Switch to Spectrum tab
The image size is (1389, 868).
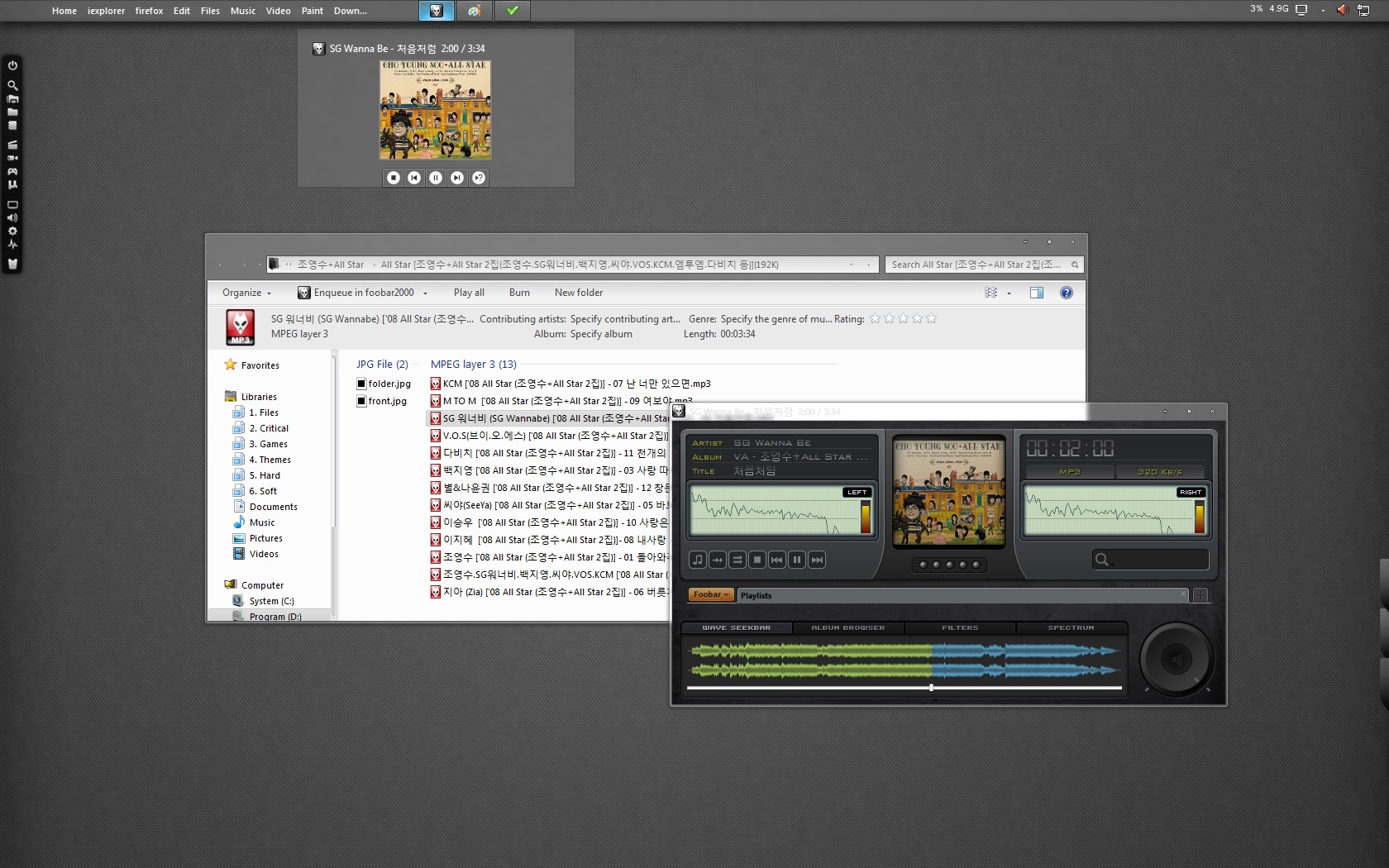[1071, 627]
